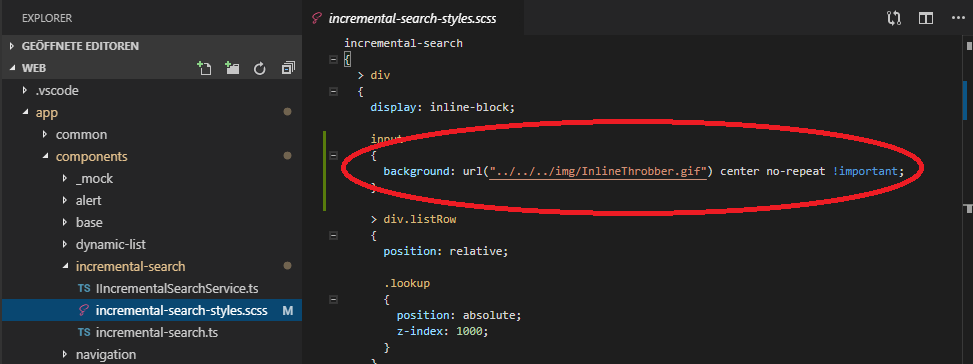Screen dimensions: 973x364
Task: Click the Sass icon beside incremental-search-styles.scss in tree
Action: pos(84,311)
